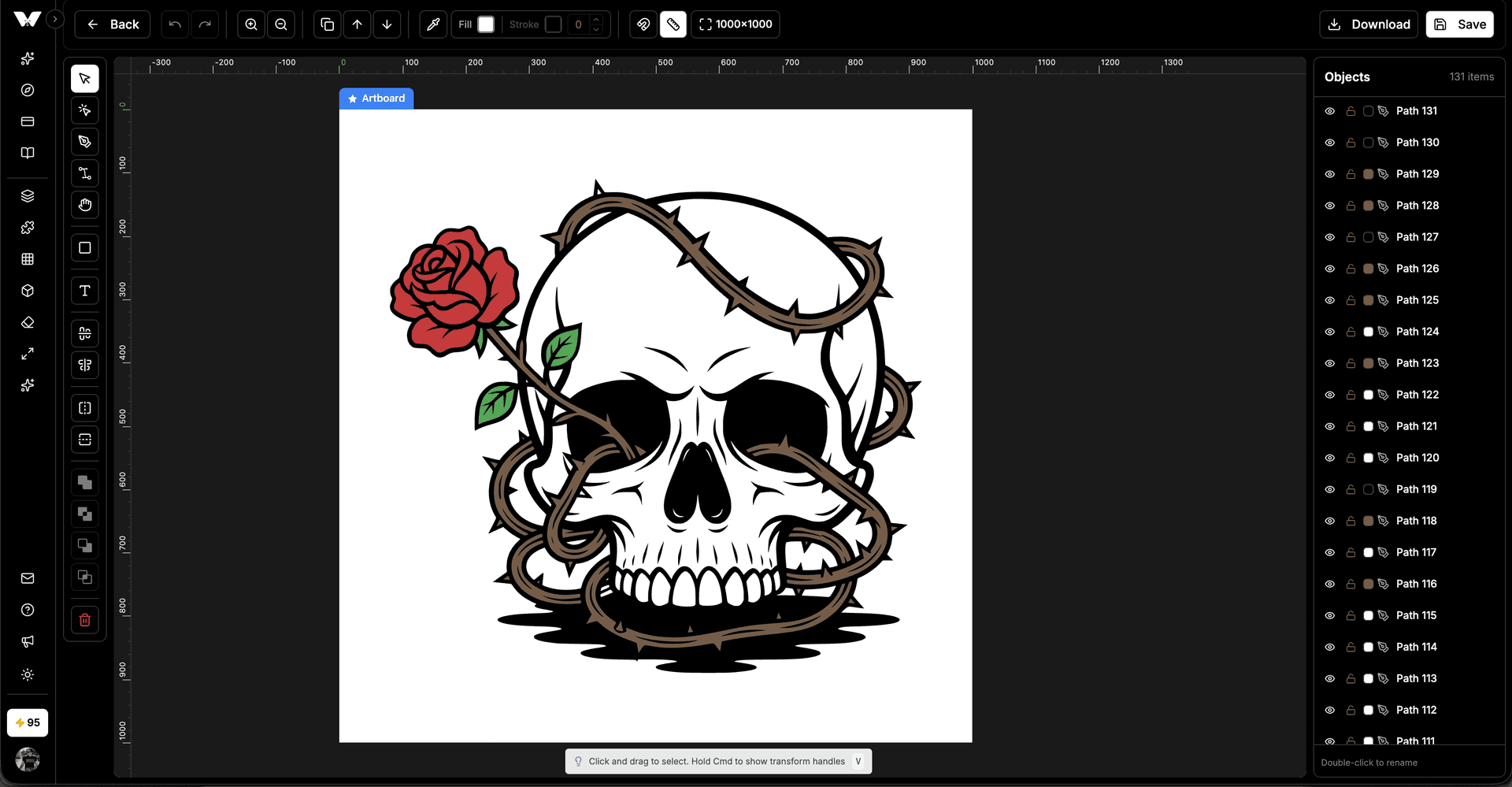Viewport: 1512px width, 787px height.
Task: Click the eraser icon in sidebar
Action: [28, 322]
